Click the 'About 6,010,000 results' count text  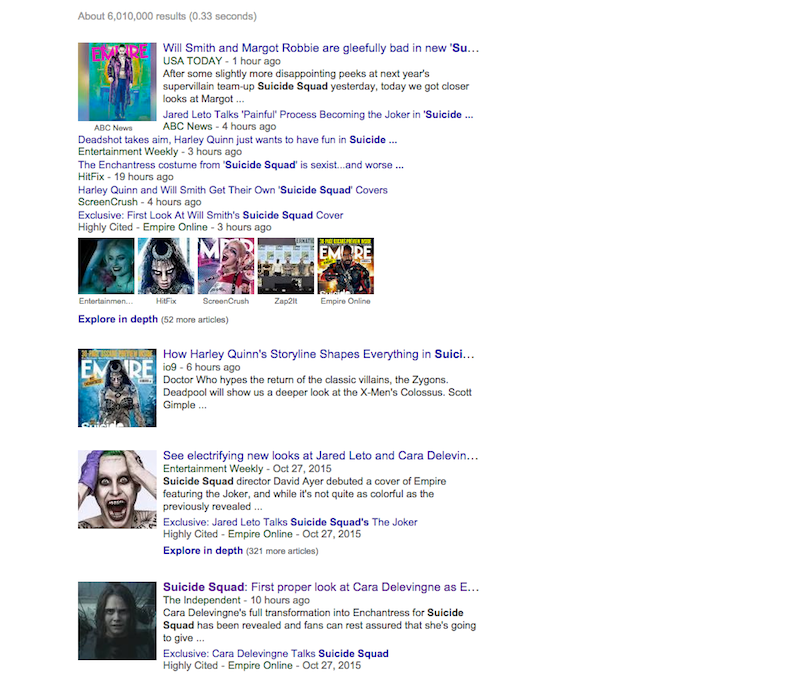click(x=167, y=16)
